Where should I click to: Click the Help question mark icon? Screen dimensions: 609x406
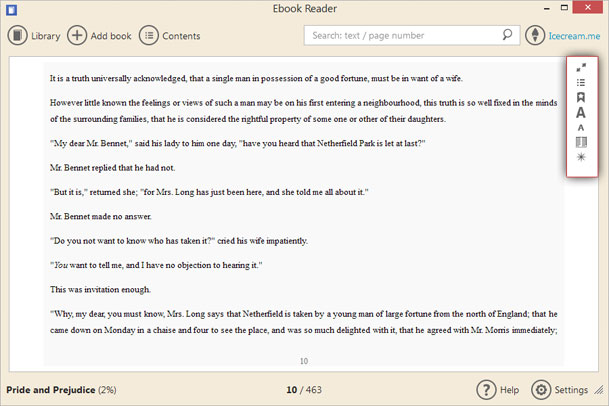tap(486, 390)
